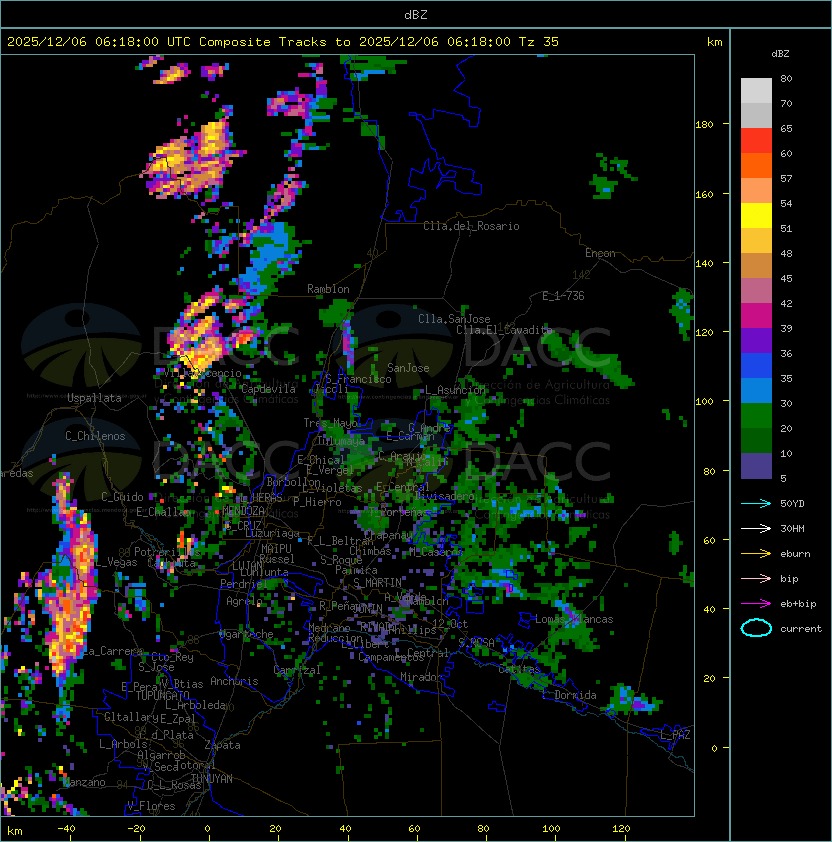The image size is (832, 842).
Task: Click the 'Lomas_Blancas' place label
Action: click(x=574, y=619)
